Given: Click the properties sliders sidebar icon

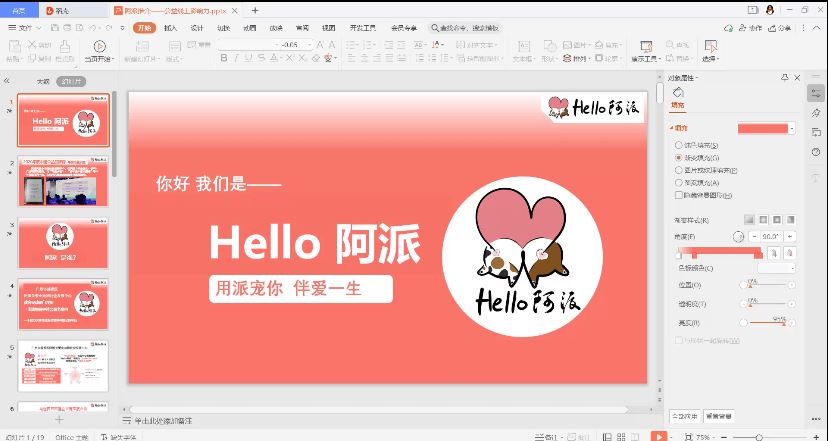Looking at the screenshot, I should tap(816, 93).
